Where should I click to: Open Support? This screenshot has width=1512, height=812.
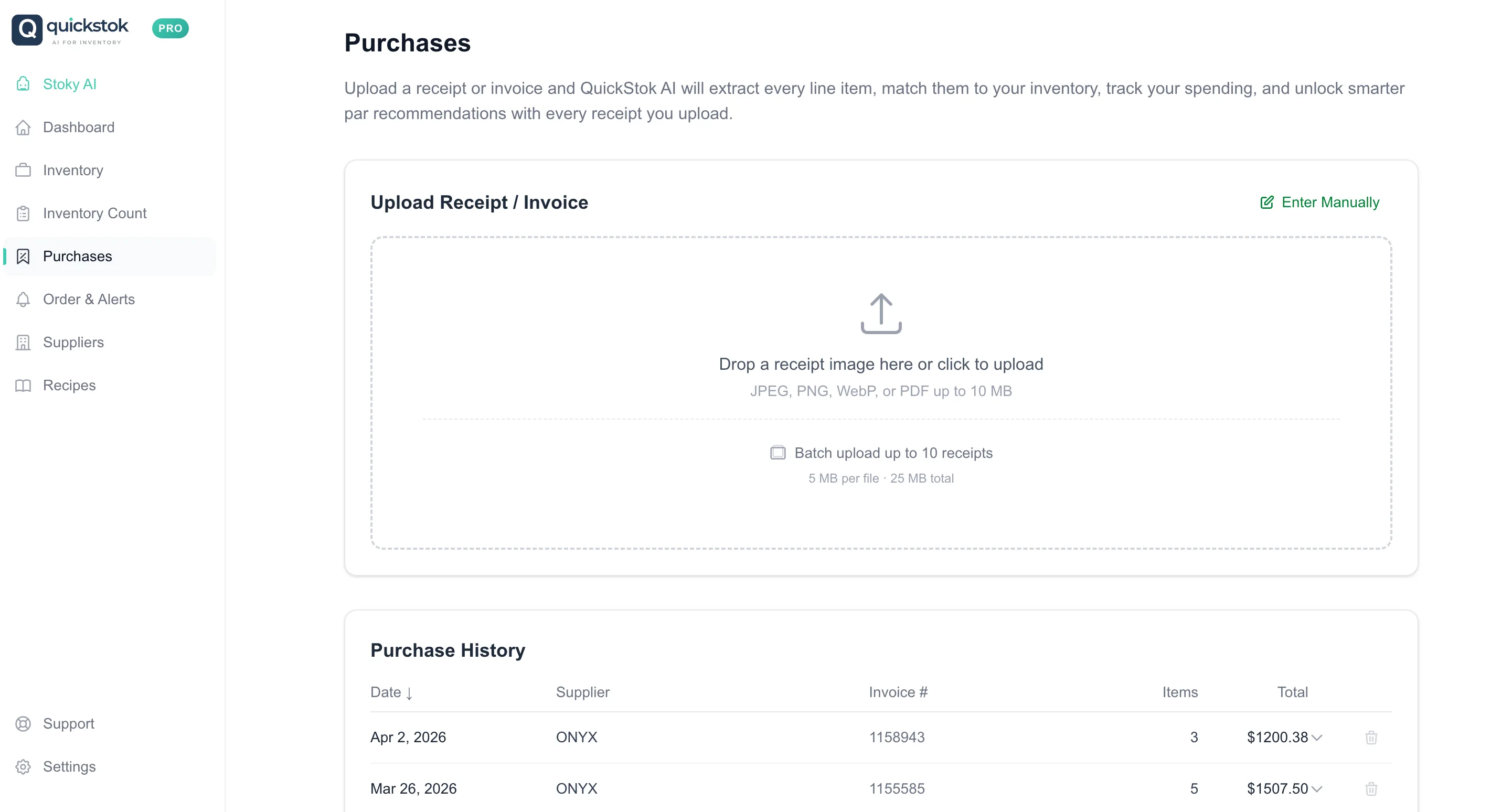pyautogui.click(x=68, y=723)
